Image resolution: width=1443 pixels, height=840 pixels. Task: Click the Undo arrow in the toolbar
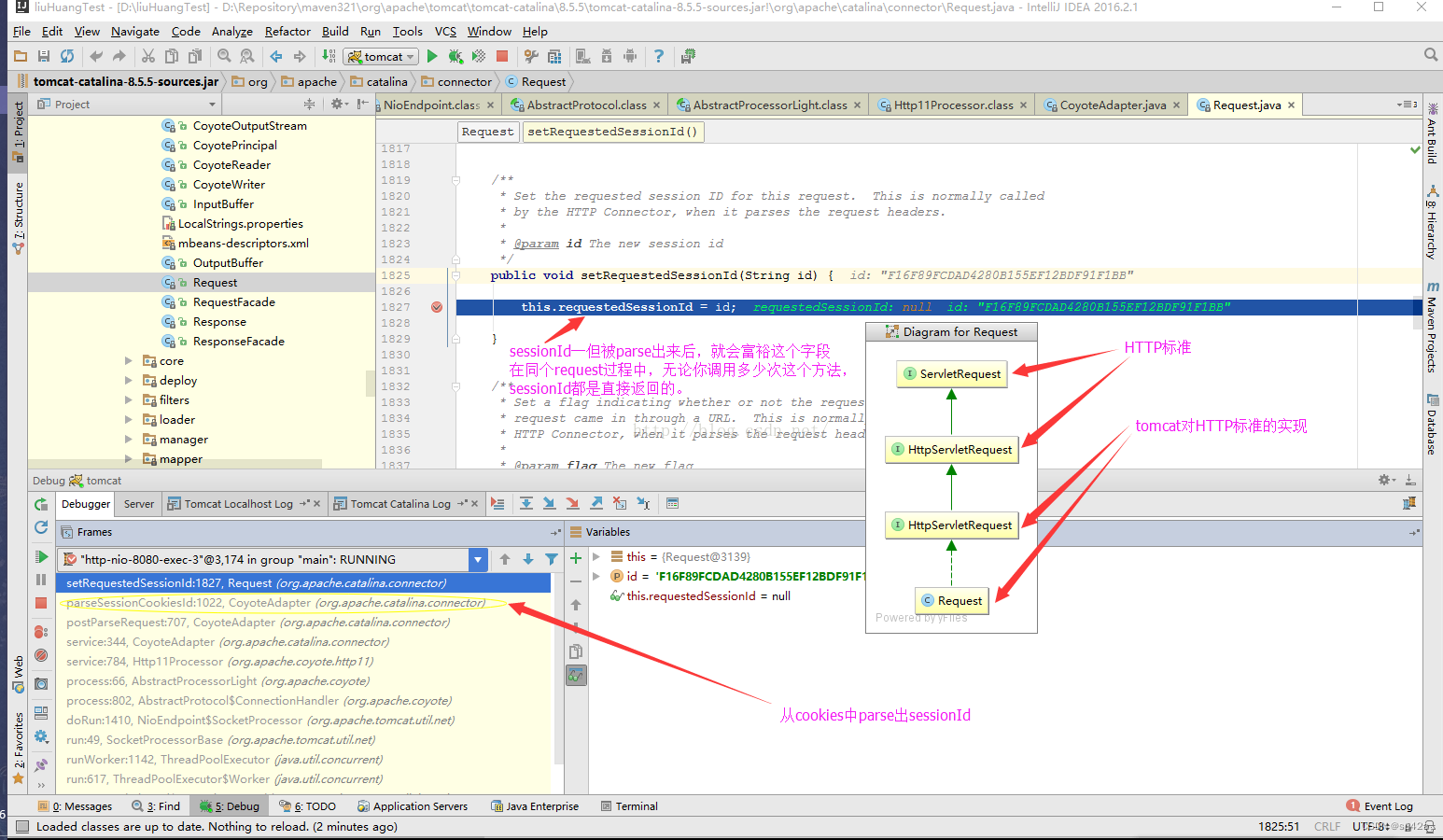96,57
